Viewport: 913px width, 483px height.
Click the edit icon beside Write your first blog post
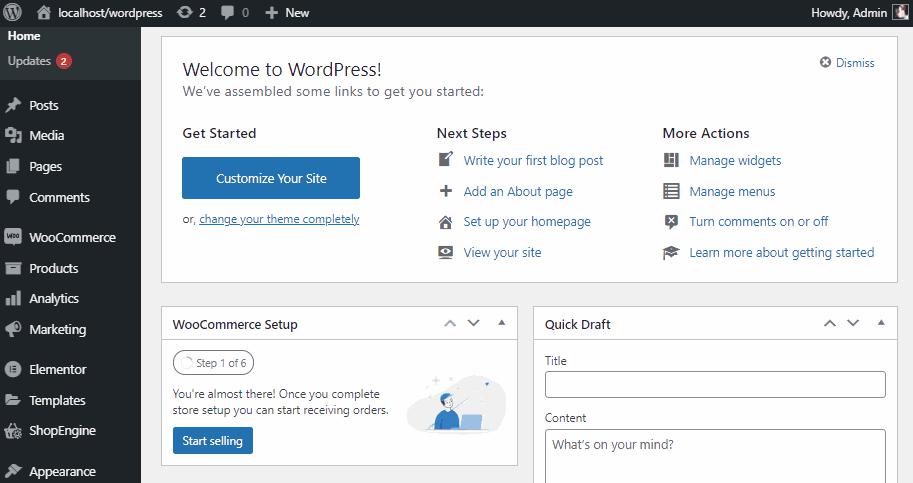pos(445,159)
